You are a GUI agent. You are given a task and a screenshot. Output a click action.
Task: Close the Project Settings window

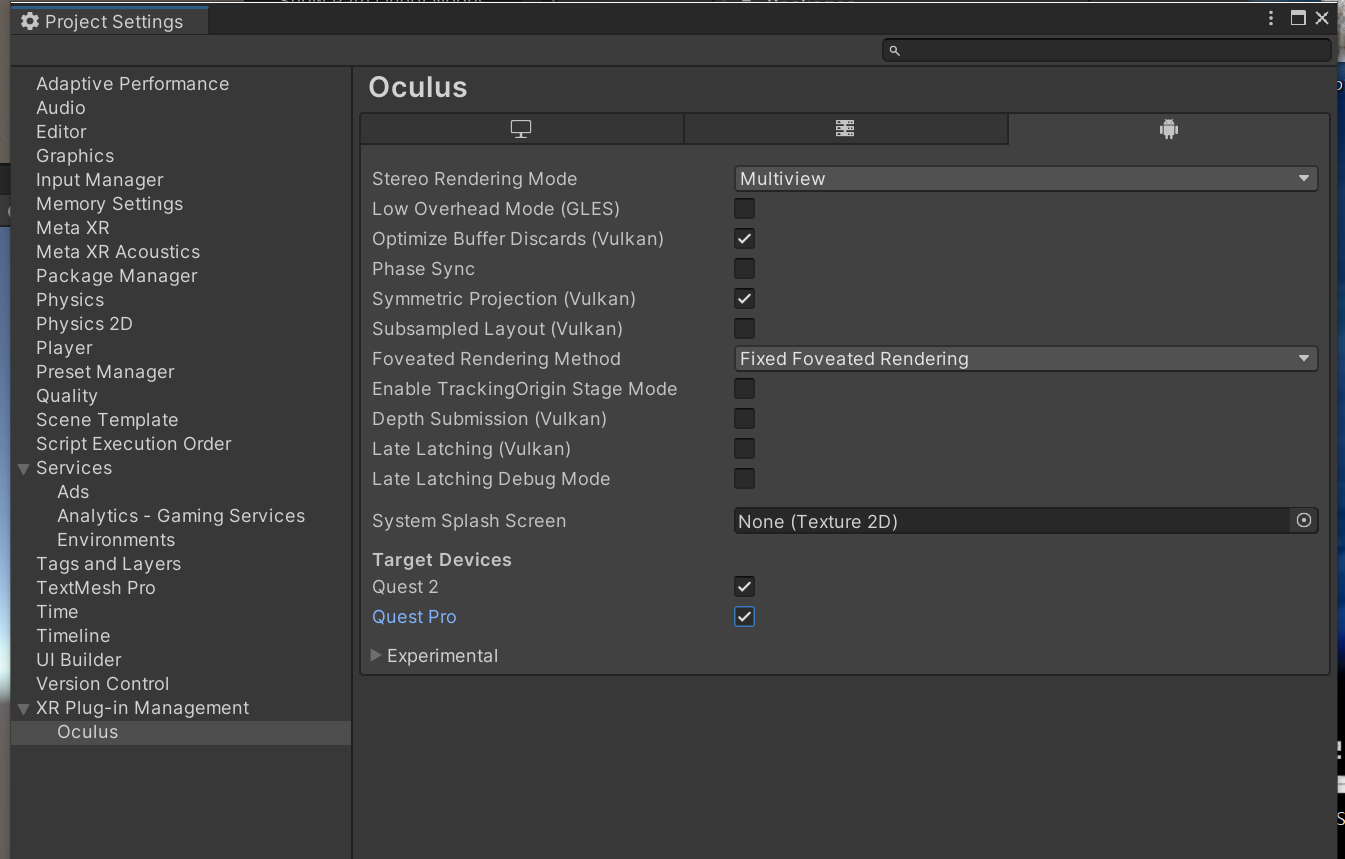tap(1322, 18)
